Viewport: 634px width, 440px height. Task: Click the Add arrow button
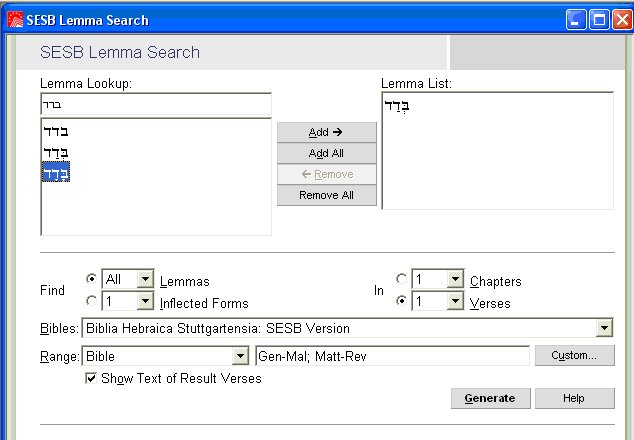click(x=327, y=132)
